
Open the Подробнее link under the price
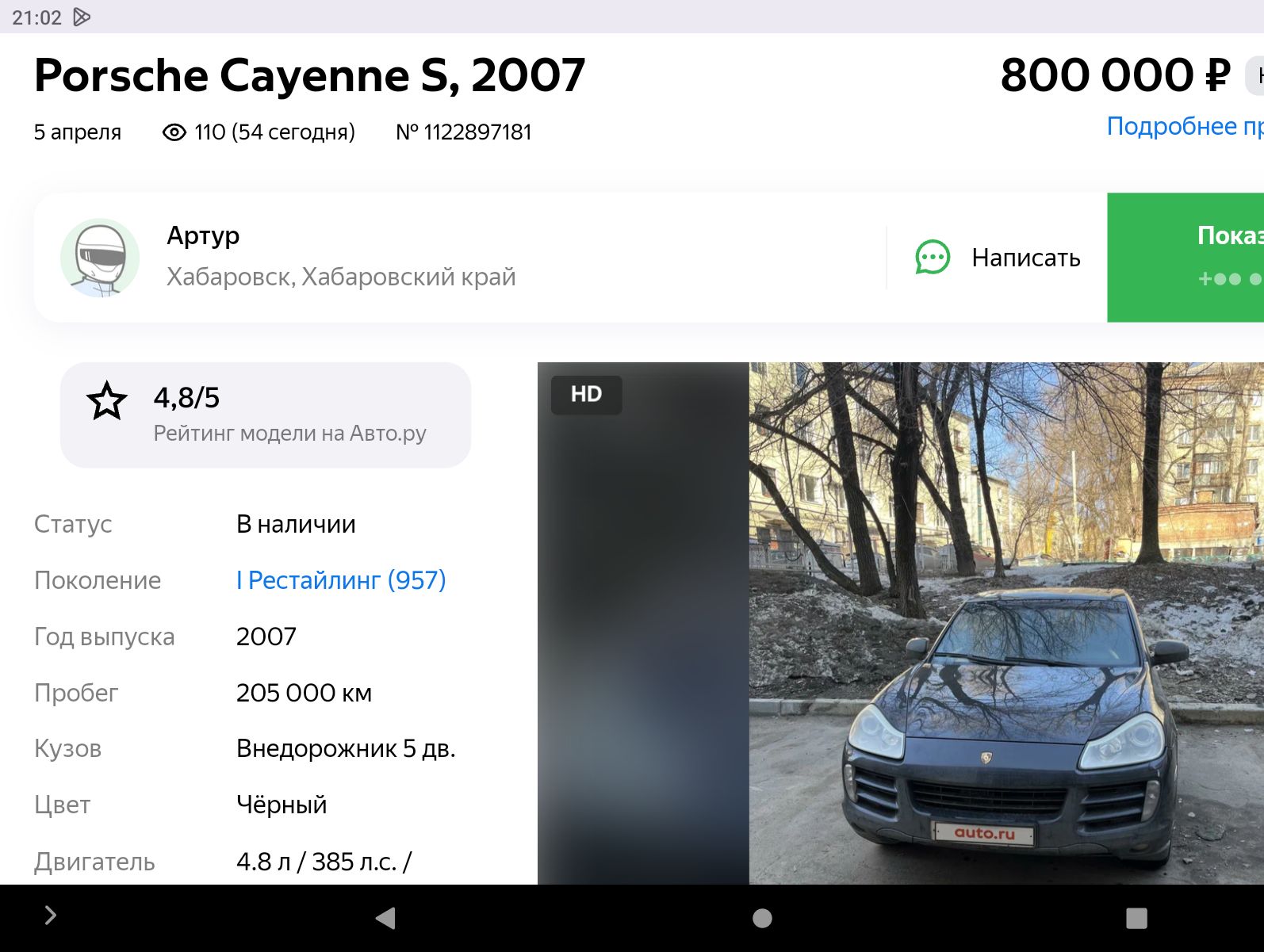tap(1185, 126)
